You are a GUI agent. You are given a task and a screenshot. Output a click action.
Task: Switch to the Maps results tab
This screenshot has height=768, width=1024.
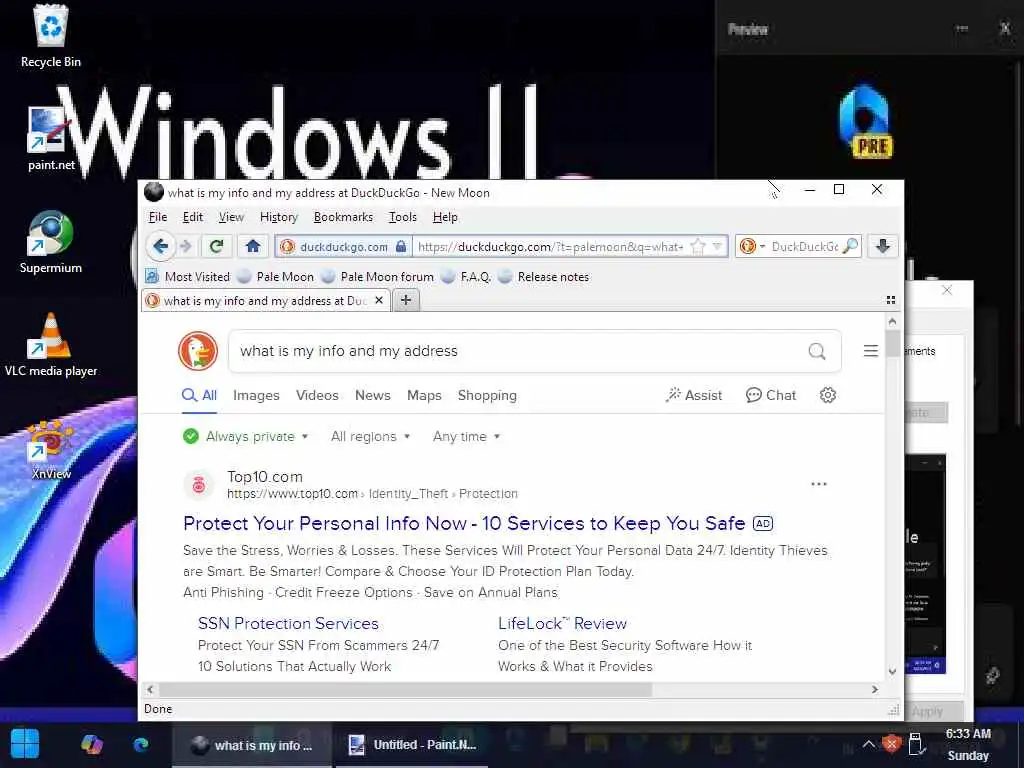click(424, 395)
